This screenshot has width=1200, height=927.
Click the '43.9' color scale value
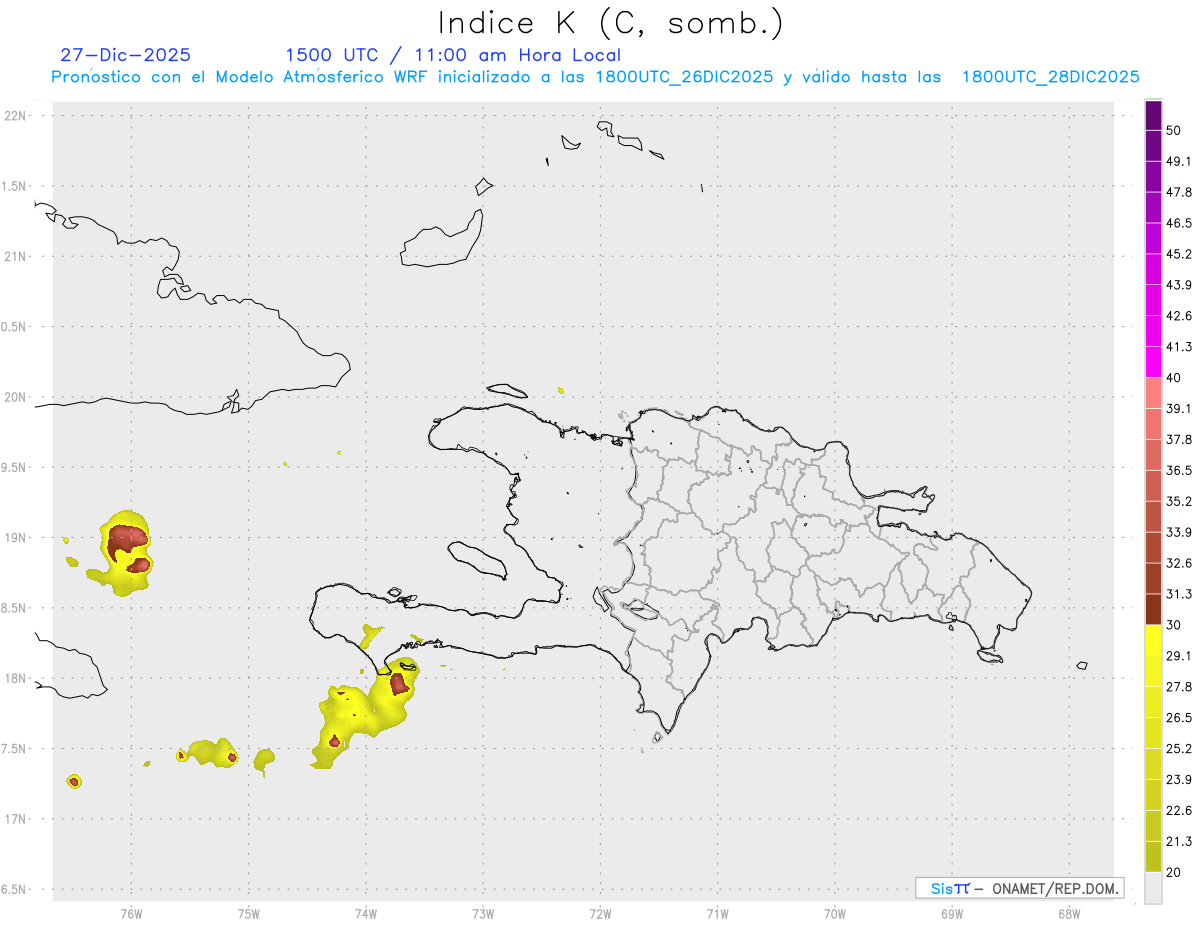pos(1179,285)
